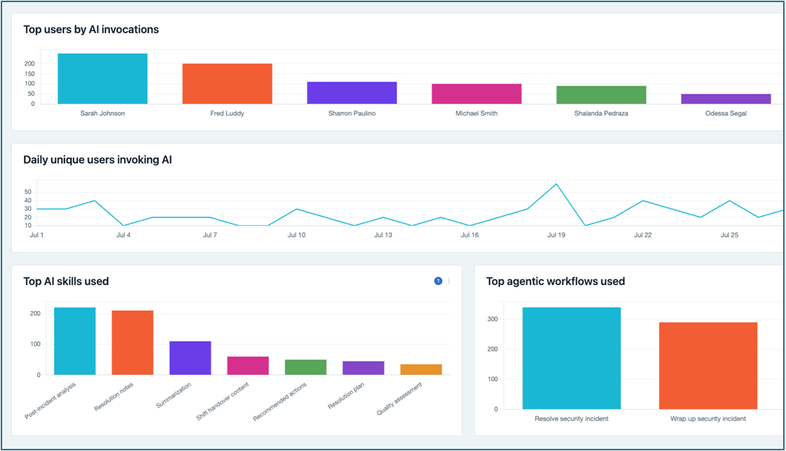Click the 'Jul 1' date label
The image size is (786, 451).
[37, 235]
